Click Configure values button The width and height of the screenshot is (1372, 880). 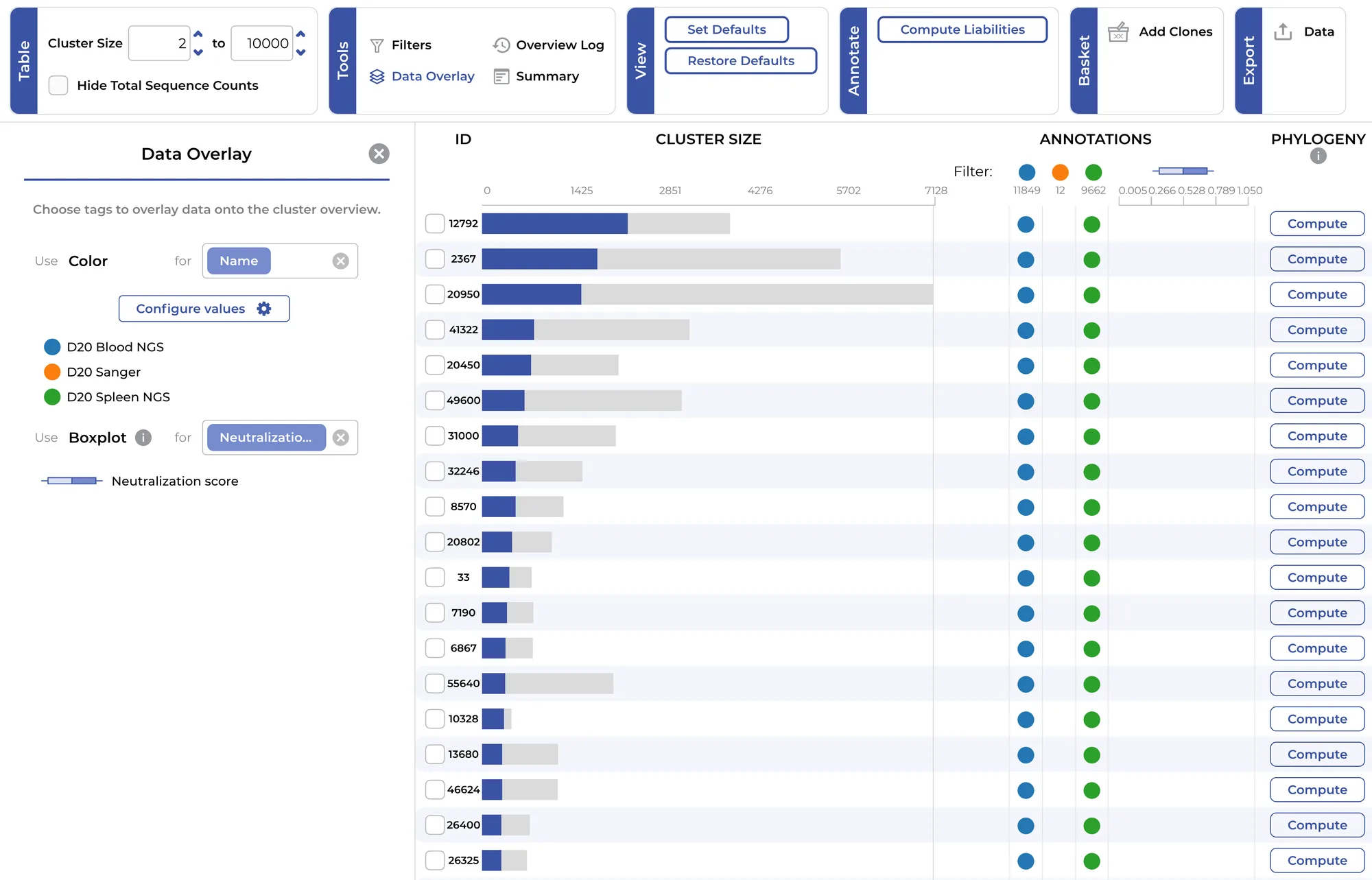pyautogui.click(x=204, y=309)
